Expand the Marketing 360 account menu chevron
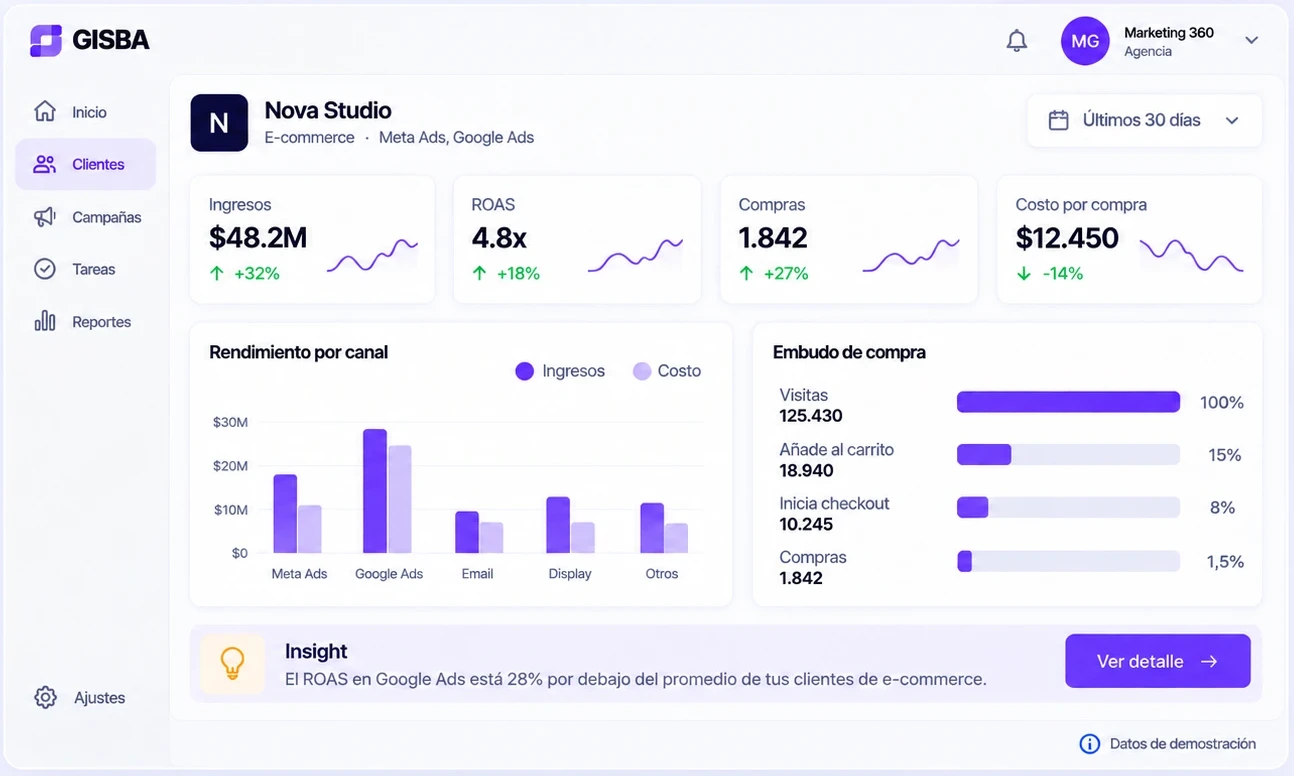This screenshot has height=776, width=1294. click(1251, 41)
